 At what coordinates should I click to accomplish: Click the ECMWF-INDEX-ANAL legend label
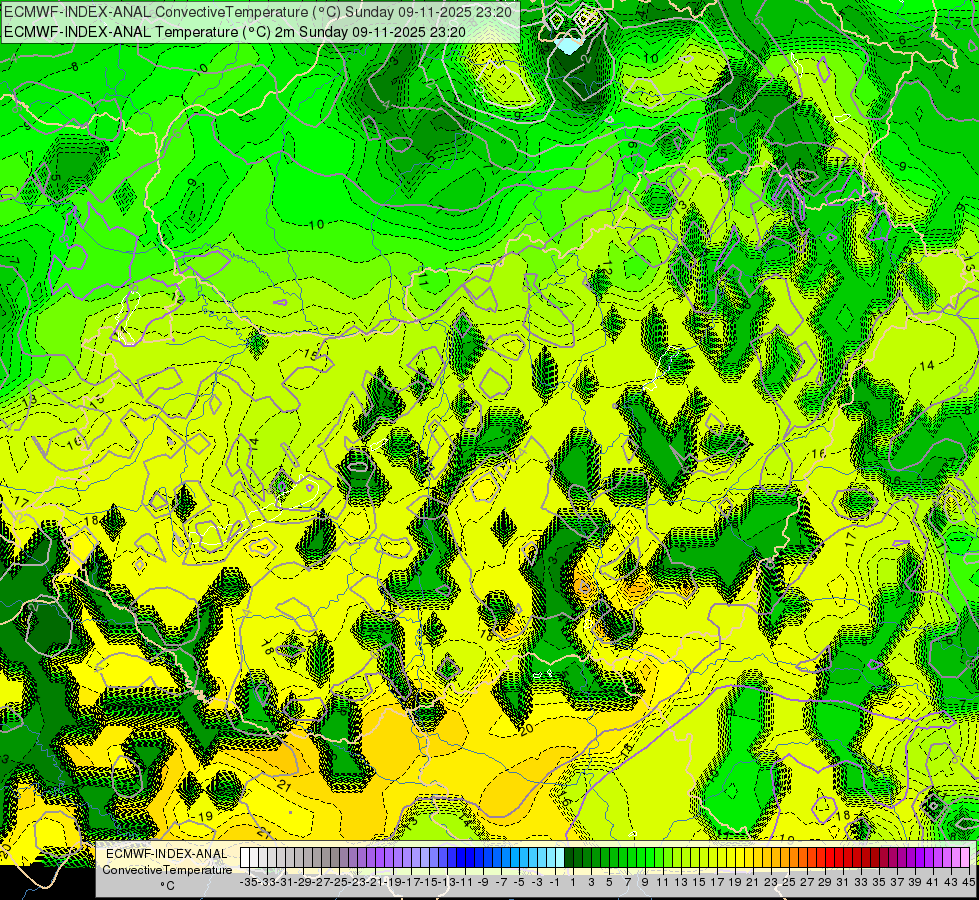click(x=167, y=854)
